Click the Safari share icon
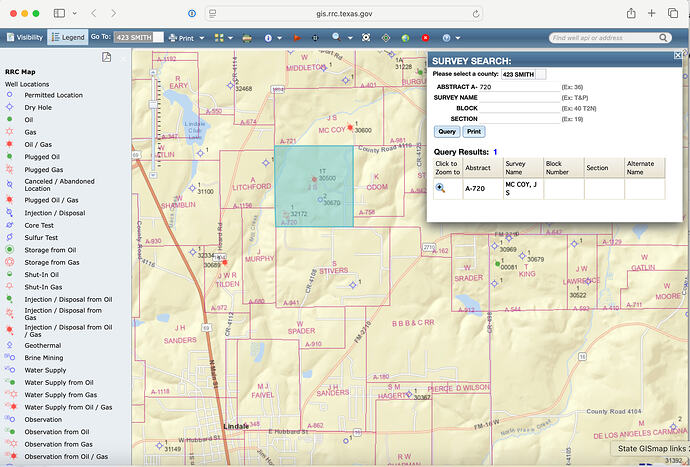Image resolution: width=690 pixels, height=467 pixels. [631, 15]
